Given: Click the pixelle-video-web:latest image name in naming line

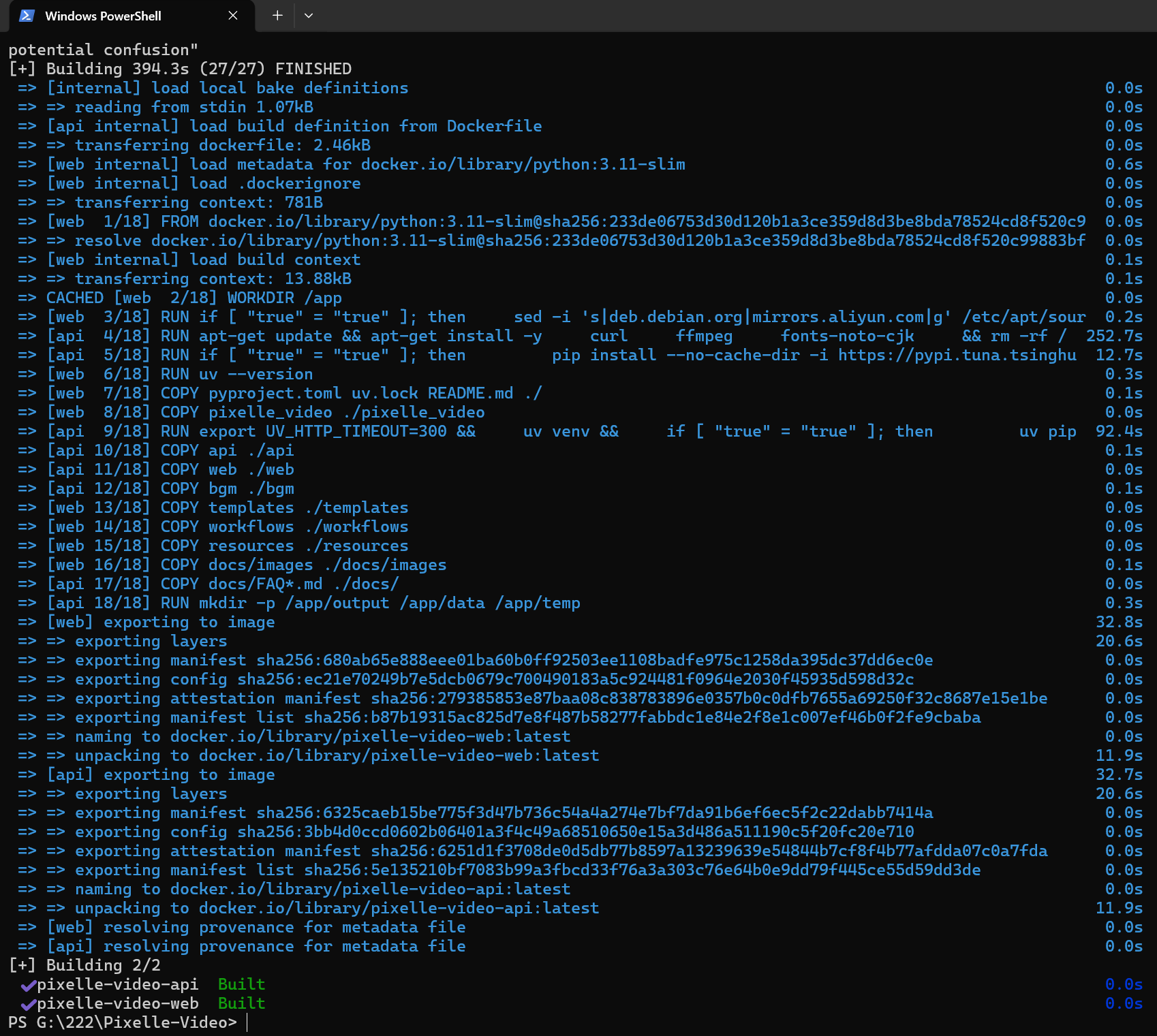Looking at the screenshot, I should (456, 736).
